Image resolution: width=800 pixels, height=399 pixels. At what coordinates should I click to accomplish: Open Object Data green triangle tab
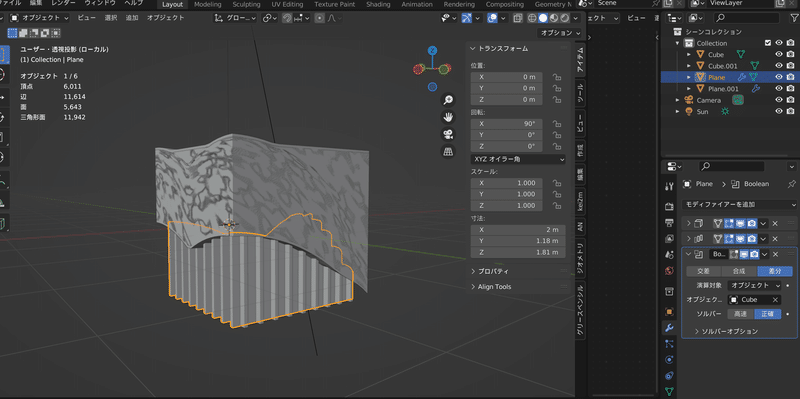click(x=669, y=391)
